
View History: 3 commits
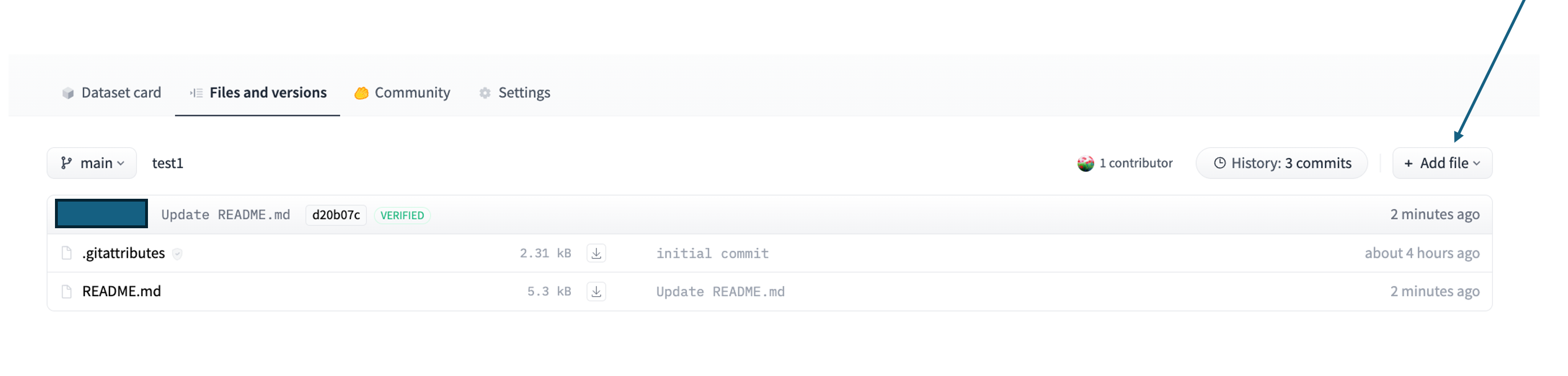point(1281,163)
